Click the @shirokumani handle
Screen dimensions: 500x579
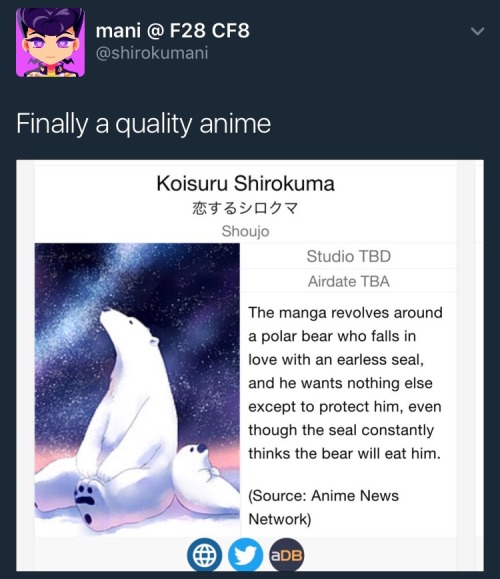point(152,52)
